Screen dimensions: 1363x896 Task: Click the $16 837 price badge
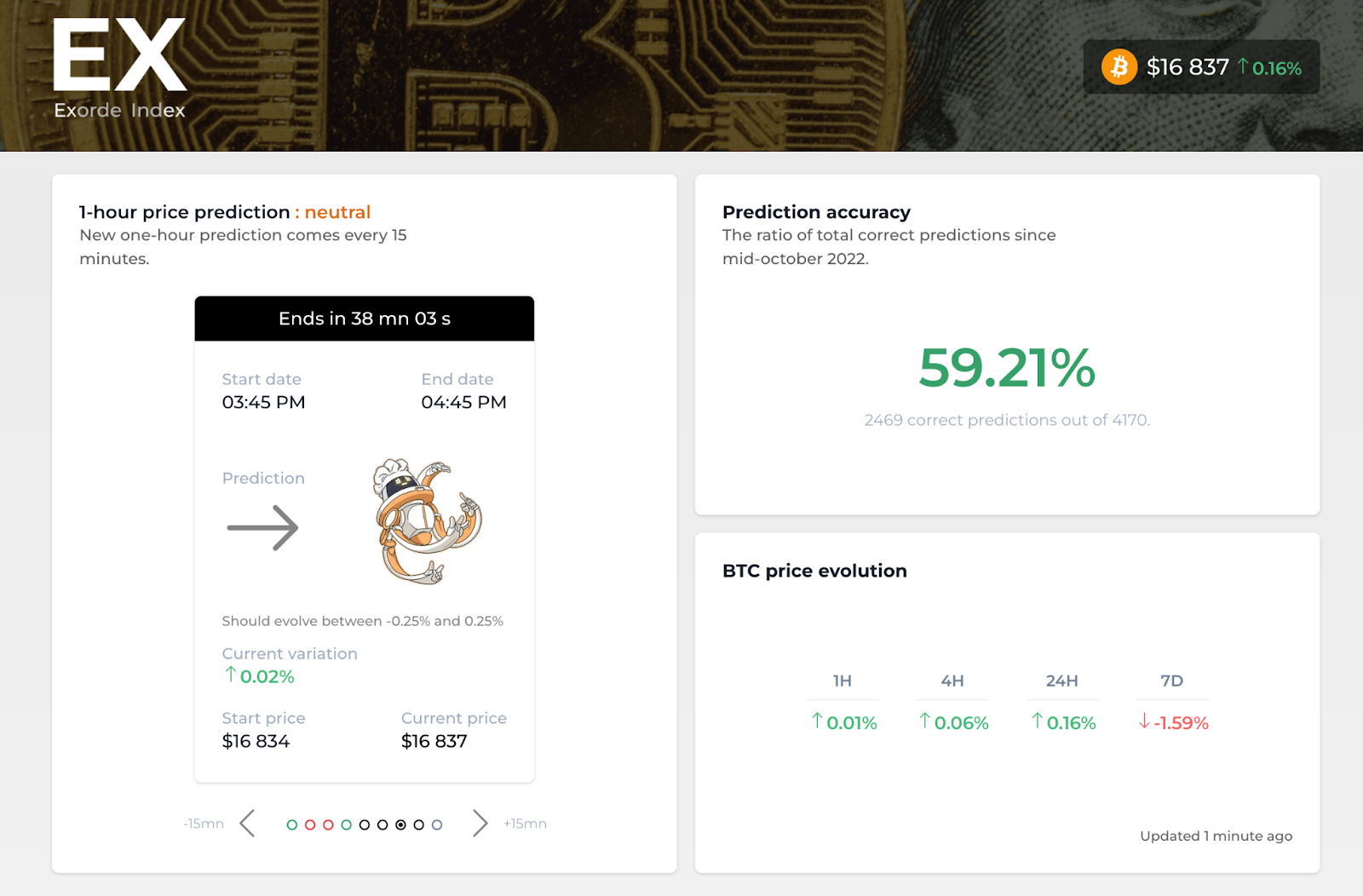coord(1201,66)
